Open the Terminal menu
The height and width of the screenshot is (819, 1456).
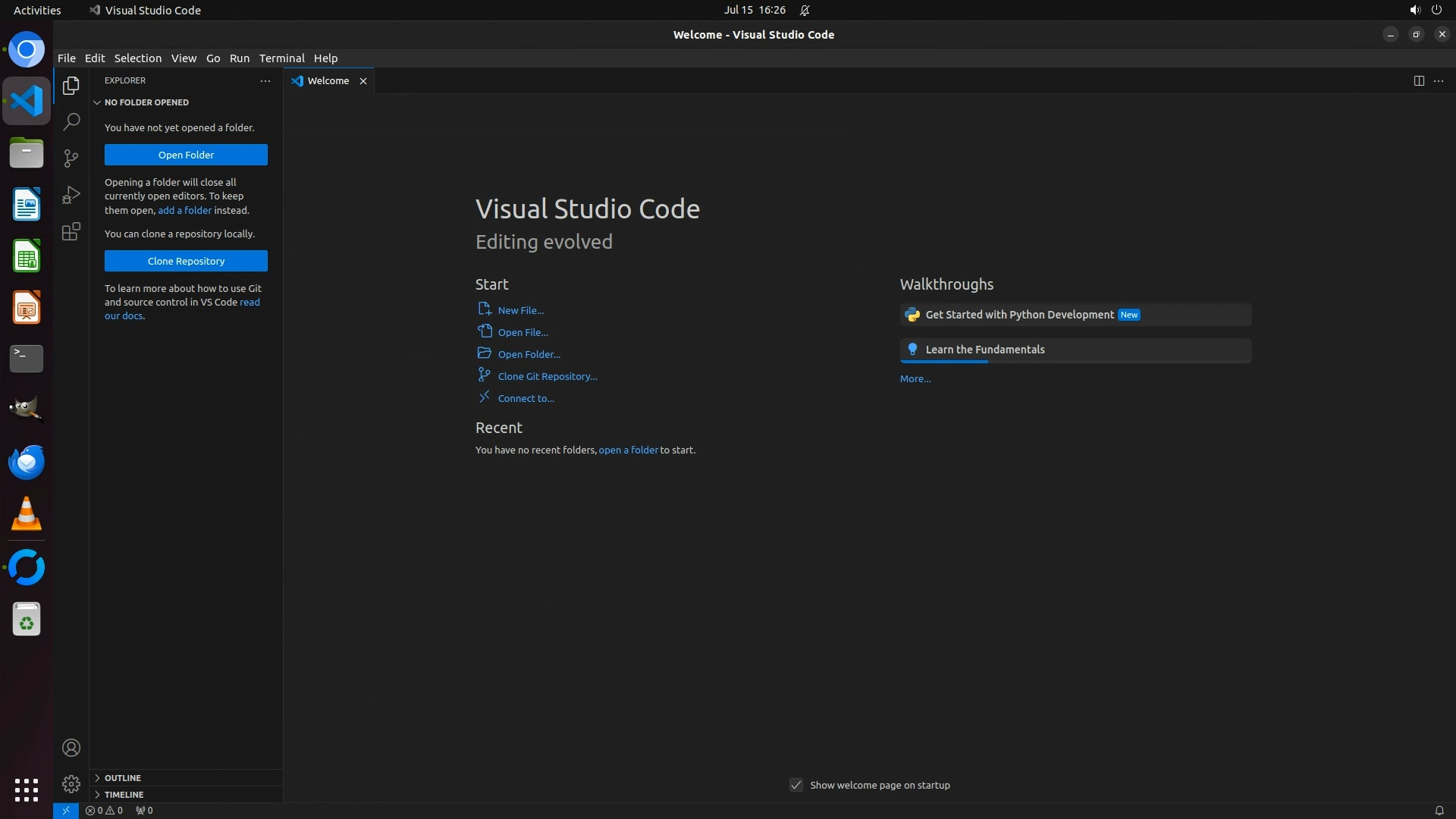click(x=281, y=58)
